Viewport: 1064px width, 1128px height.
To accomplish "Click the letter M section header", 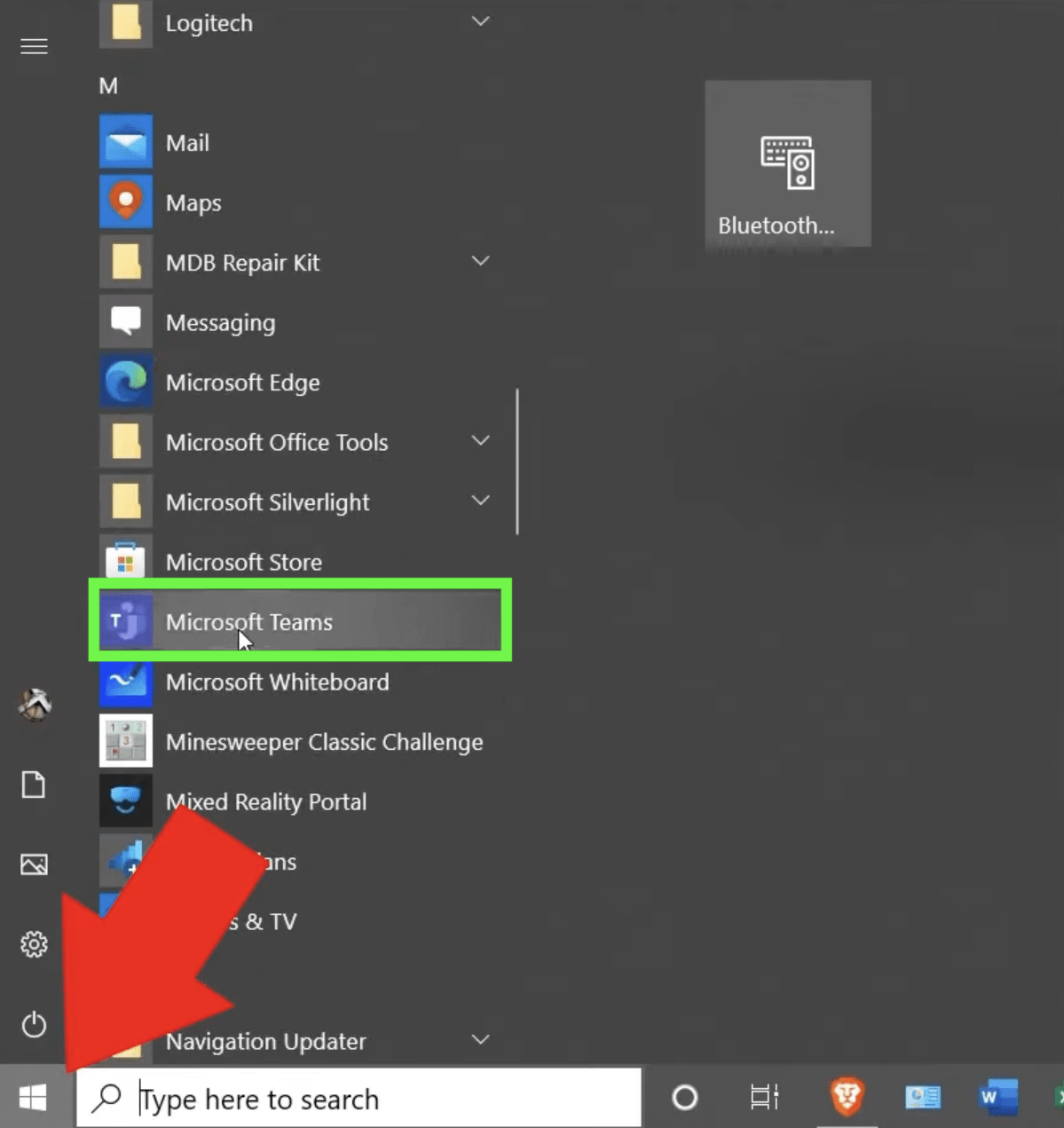I will click(108, 86).
